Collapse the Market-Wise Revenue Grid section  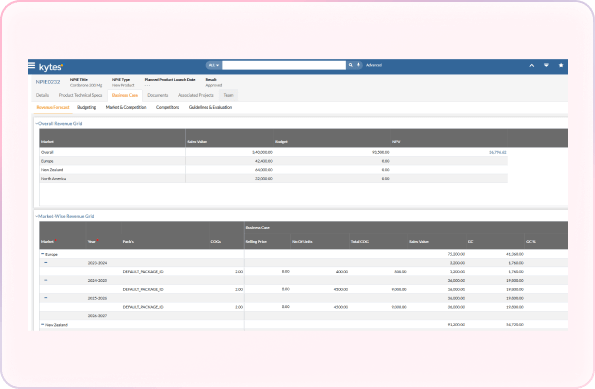37,216
